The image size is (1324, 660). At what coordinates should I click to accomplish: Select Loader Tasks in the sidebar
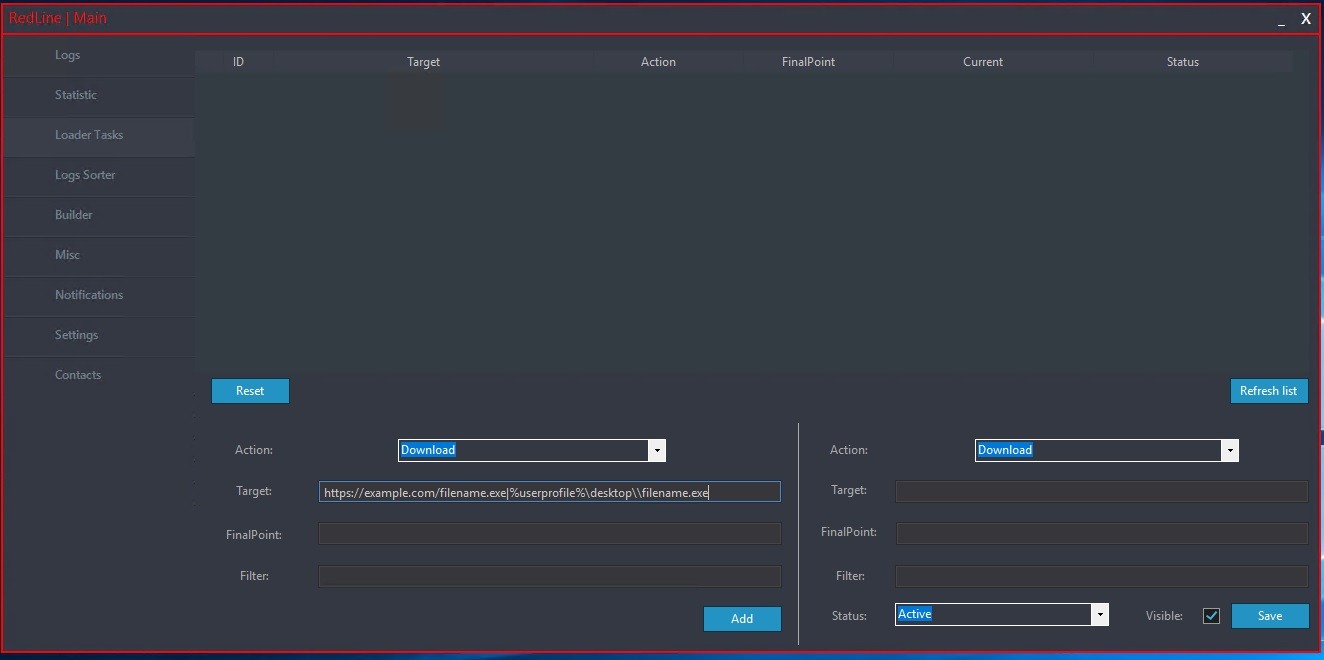click(98, 135)
